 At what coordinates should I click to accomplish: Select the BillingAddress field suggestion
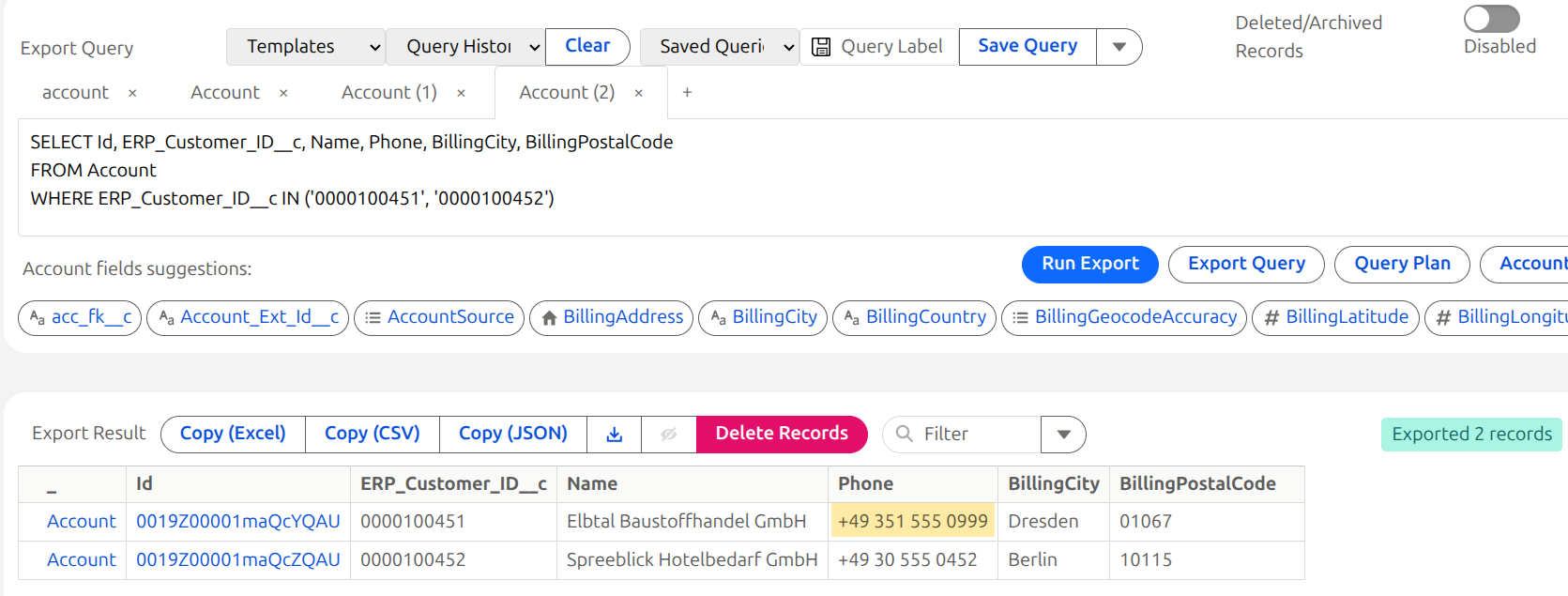tap(612, 317)
